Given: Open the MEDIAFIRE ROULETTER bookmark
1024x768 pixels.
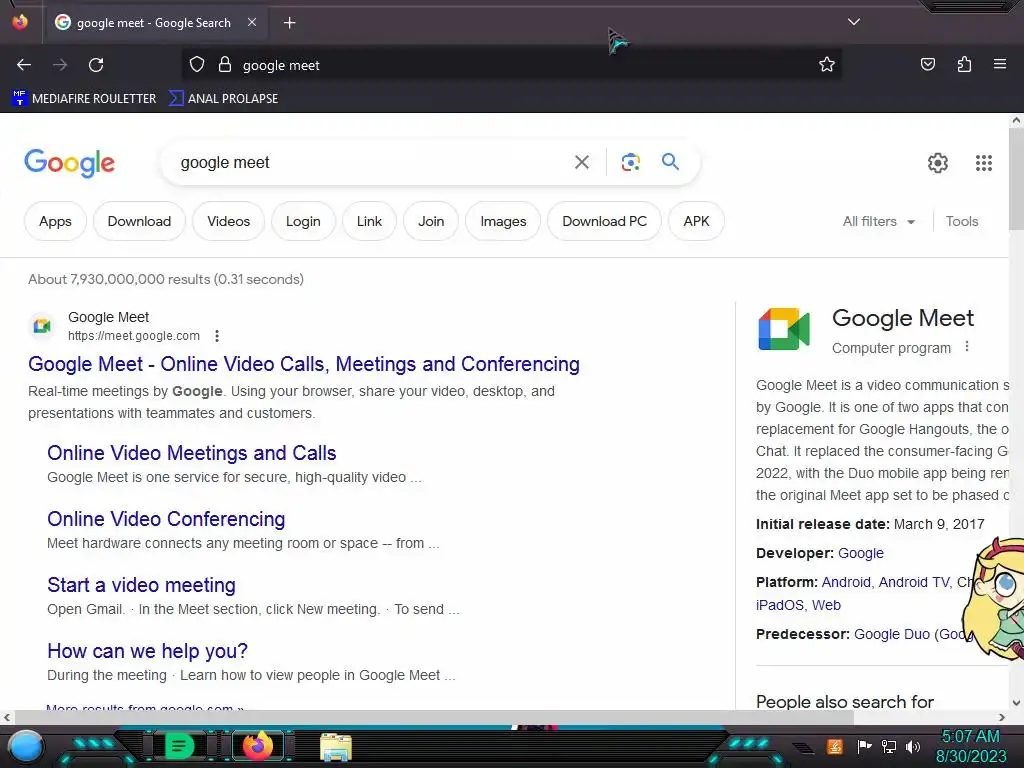Looking at the screenshot, I should tap(84, 99).
